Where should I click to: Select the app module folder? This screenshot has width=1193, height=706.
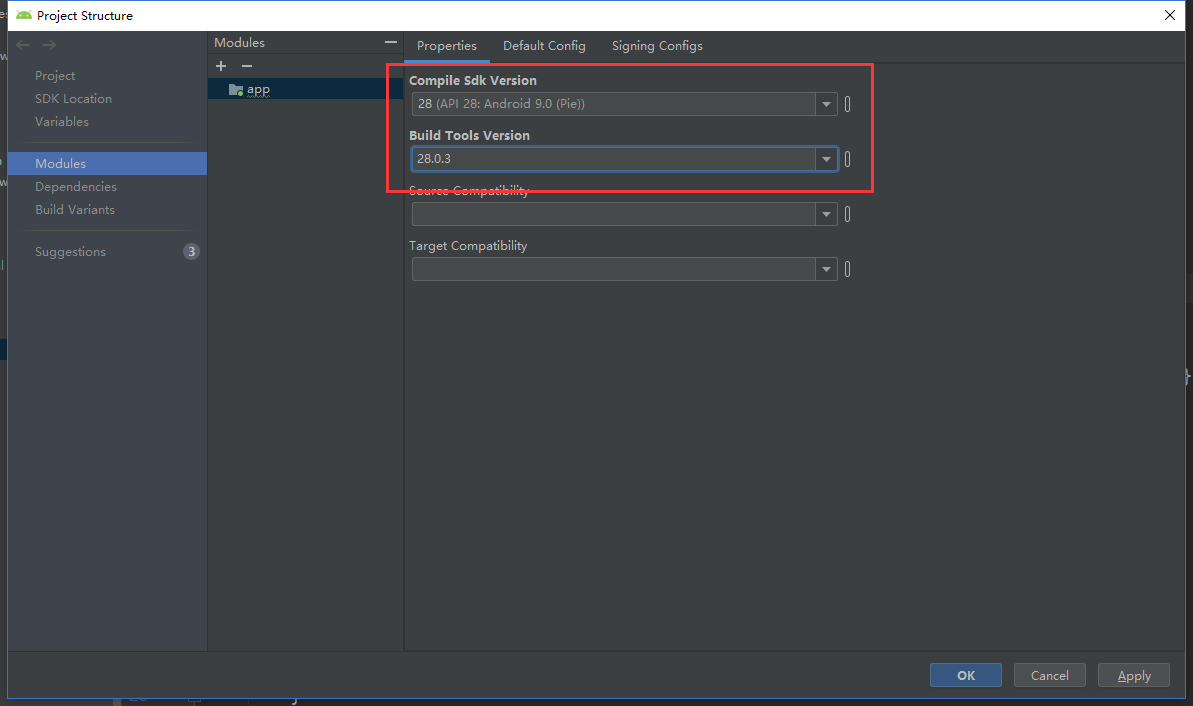(305, 89)
